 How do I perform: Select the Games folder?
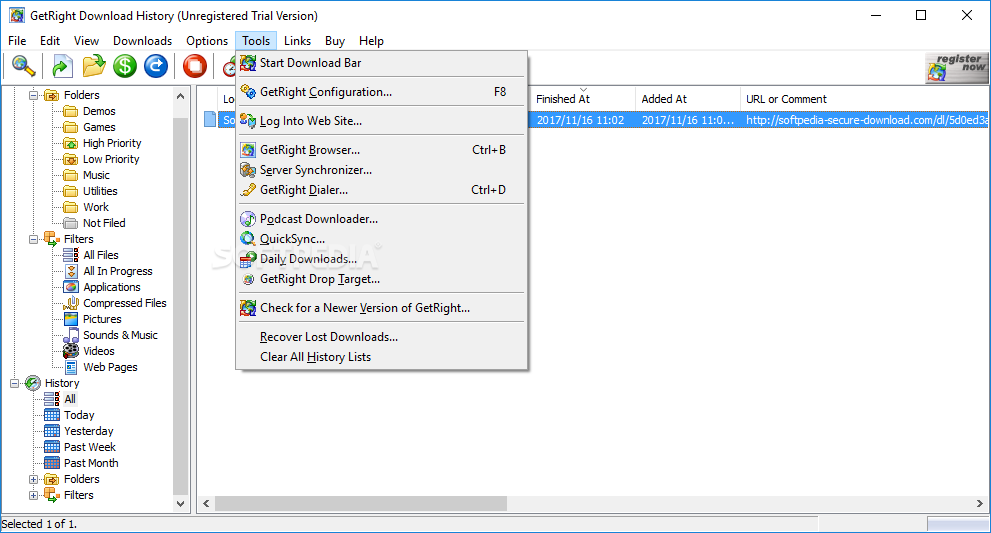pyautogui.click(x=99, y=127)
